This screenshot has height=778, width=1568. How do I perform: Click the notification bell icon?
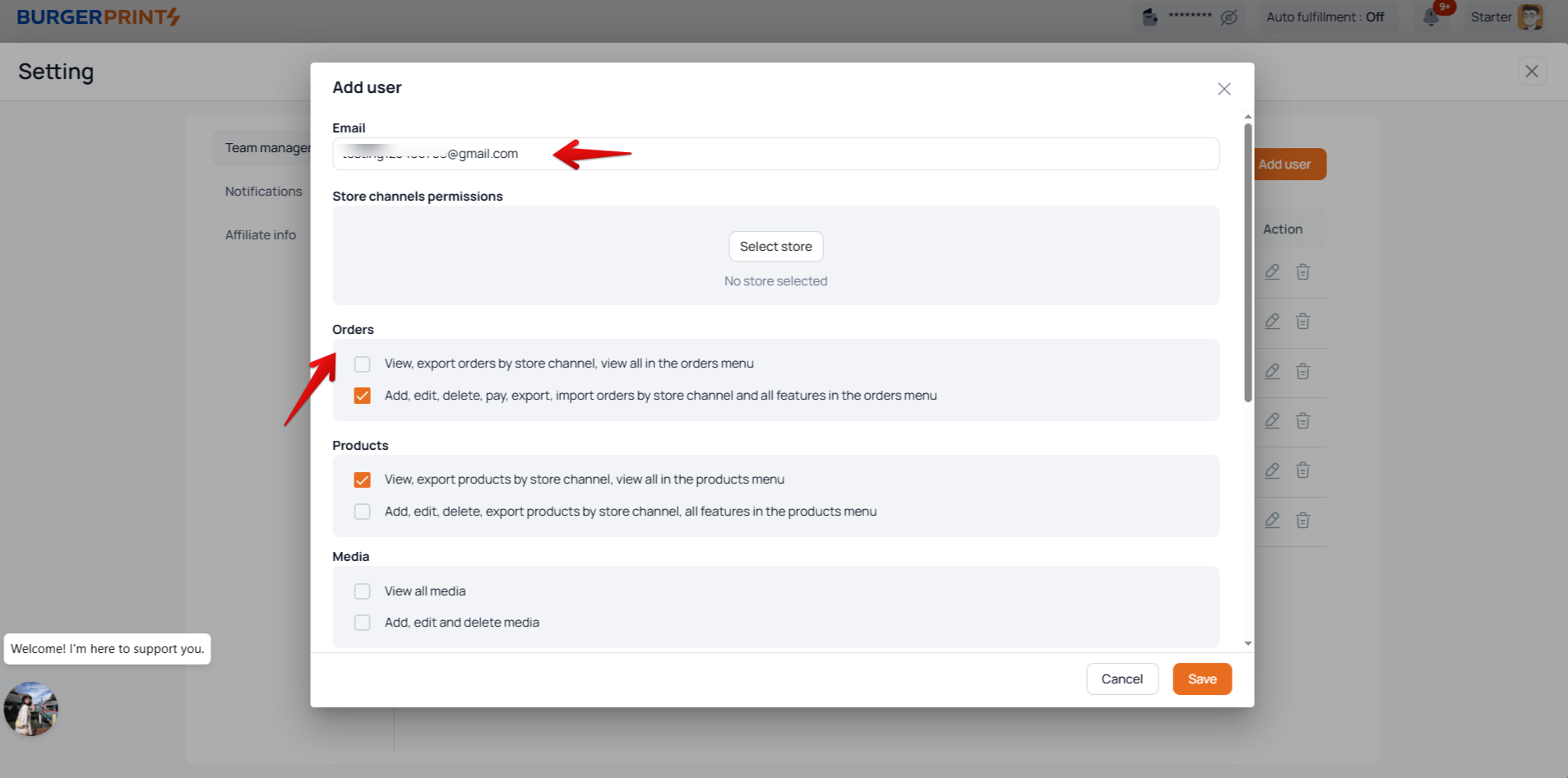pyautogui.click(x=1432, y=17)
